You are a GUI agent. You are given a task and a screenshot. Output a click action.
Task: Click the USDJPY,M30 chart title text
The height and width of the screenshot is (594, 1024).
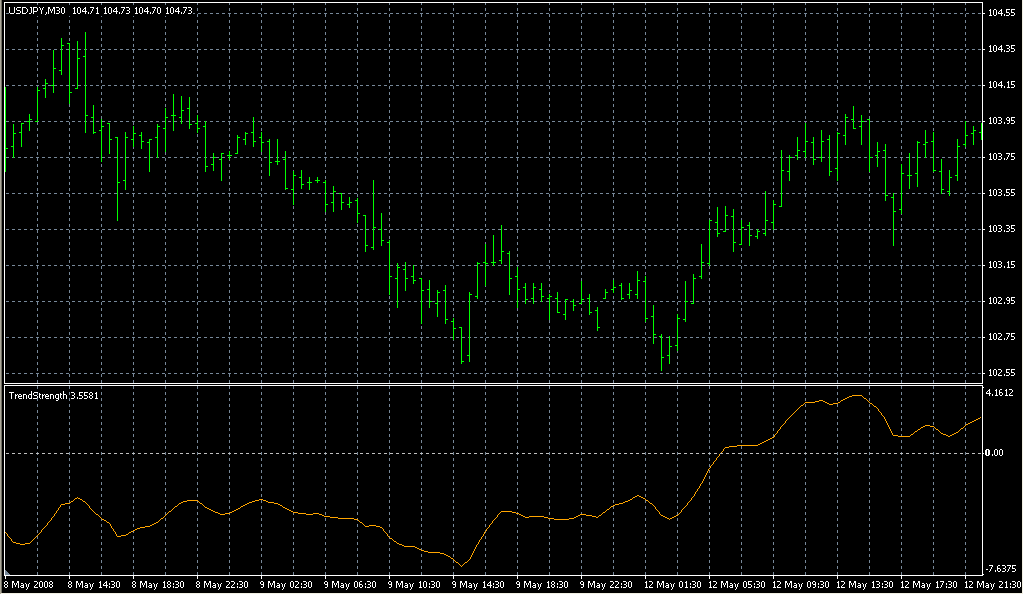36,11
